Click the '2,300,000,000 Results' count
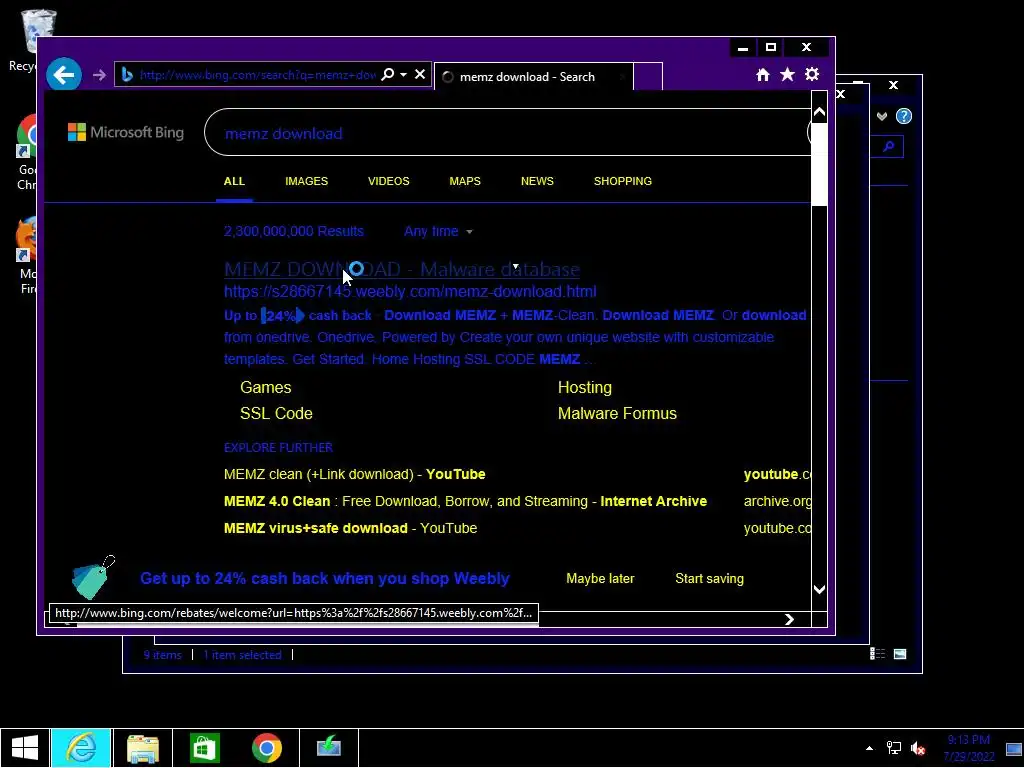The width and height of the screenshot is (1024, 768). 294,231
